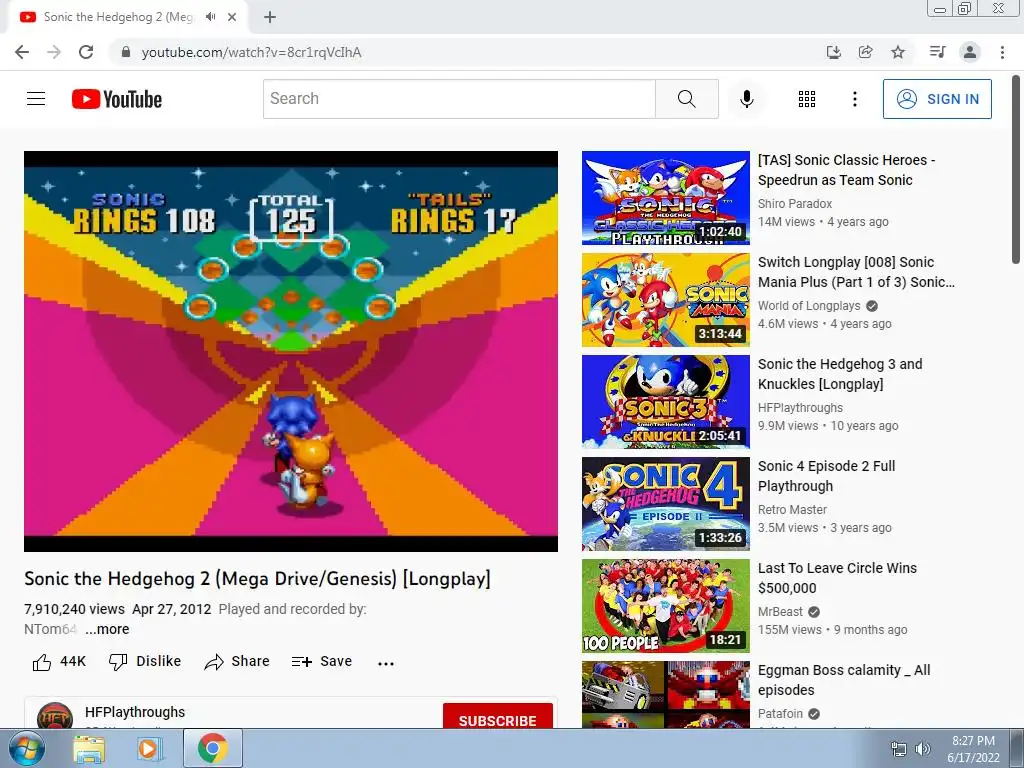Viewport: 1024px width, 768px height.
Task: Open the Chrome profile icon
Action: click(x=970, y=52)
